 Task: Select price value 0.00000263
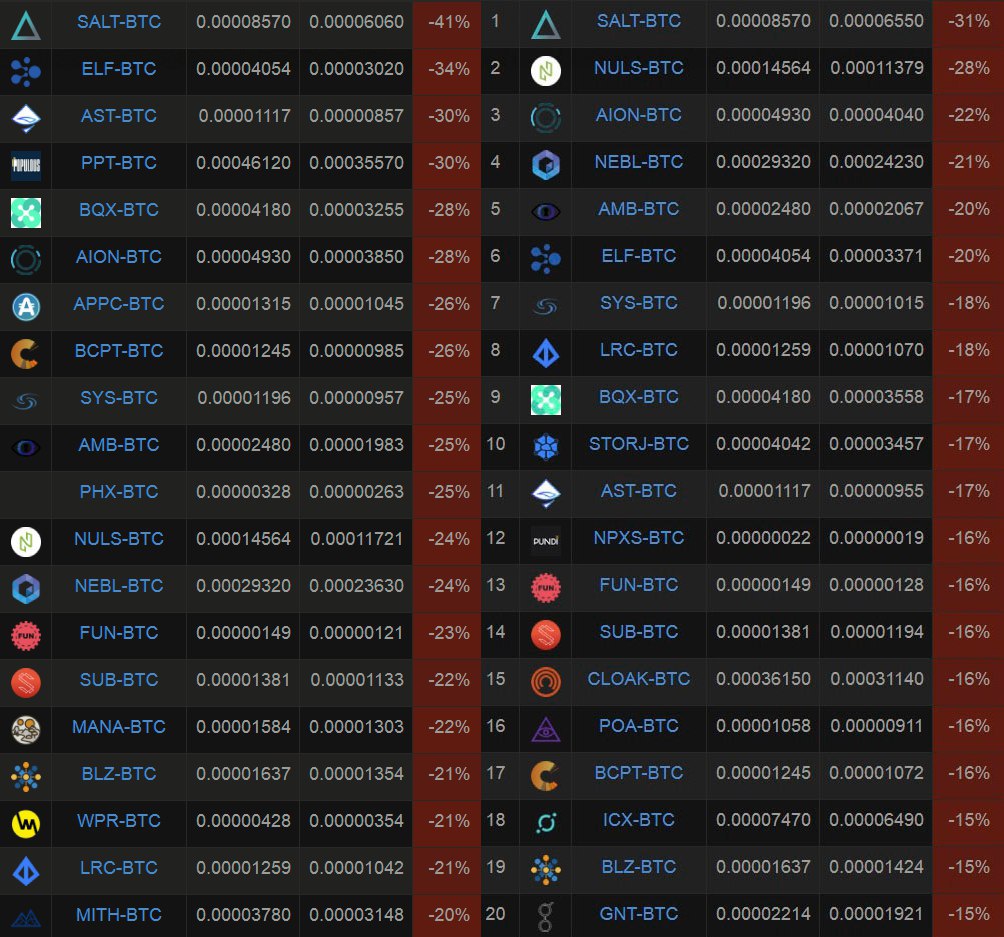357,492
